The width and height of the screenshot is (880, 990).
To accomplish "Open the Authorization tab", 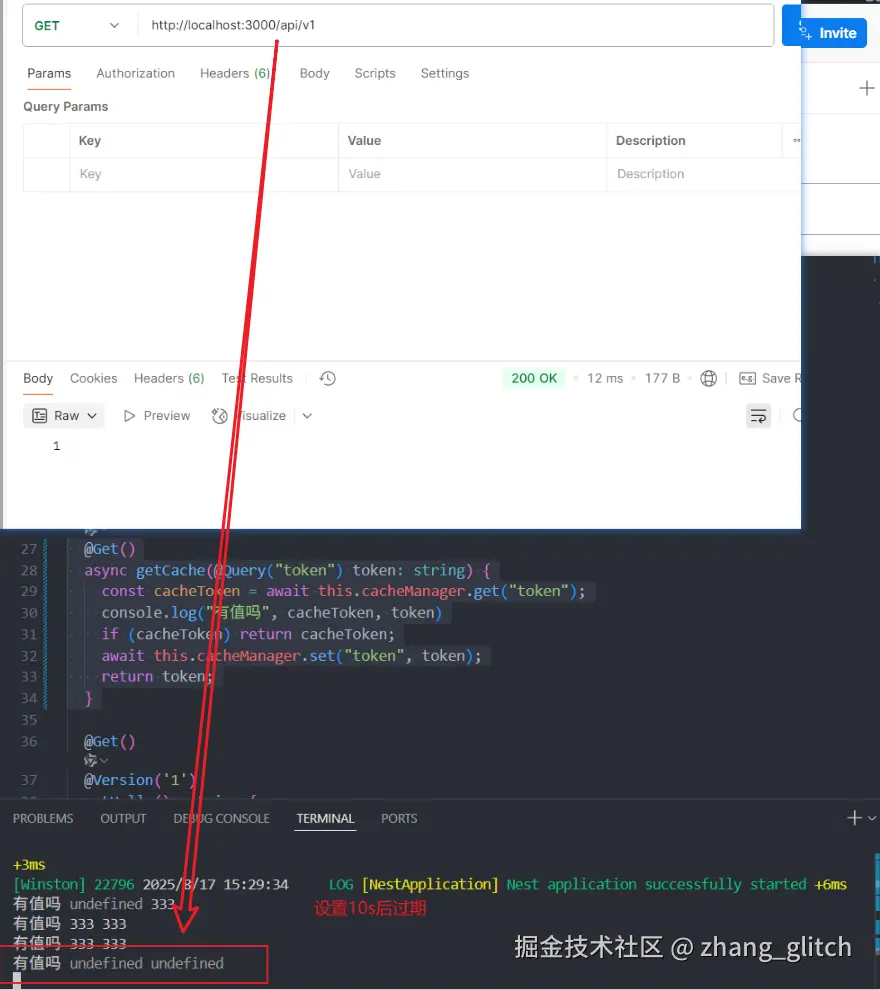I will [136, 73].
